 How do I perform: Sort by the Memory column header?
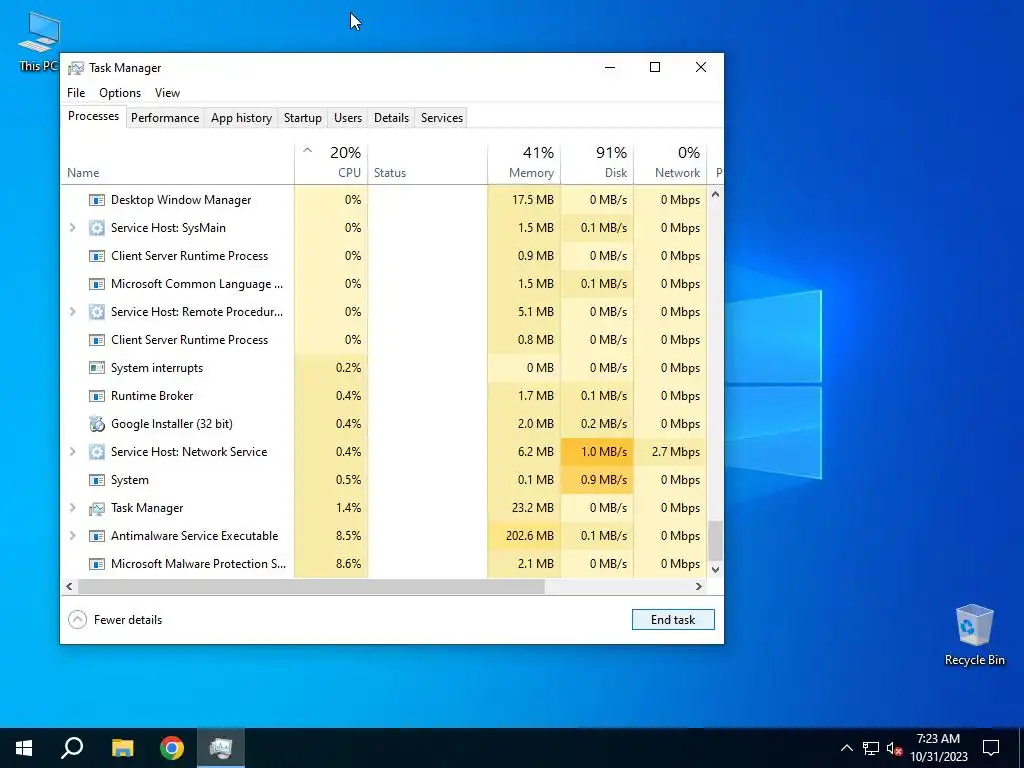click(524, 162)
